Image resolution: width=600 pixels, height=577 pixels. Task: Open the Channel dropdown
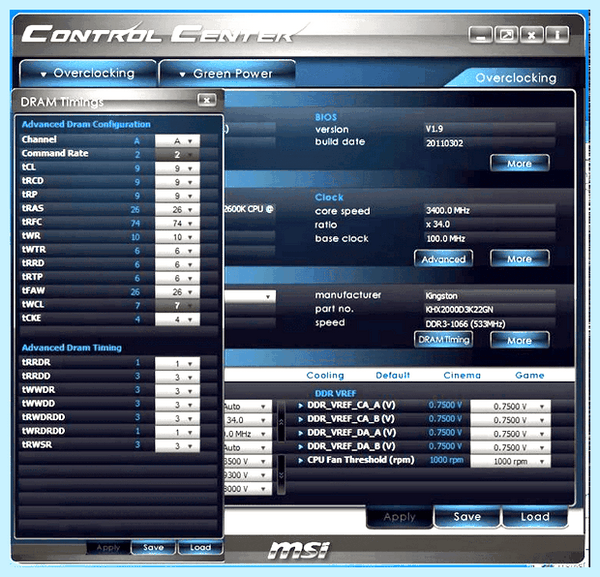[x=177, y=141]
